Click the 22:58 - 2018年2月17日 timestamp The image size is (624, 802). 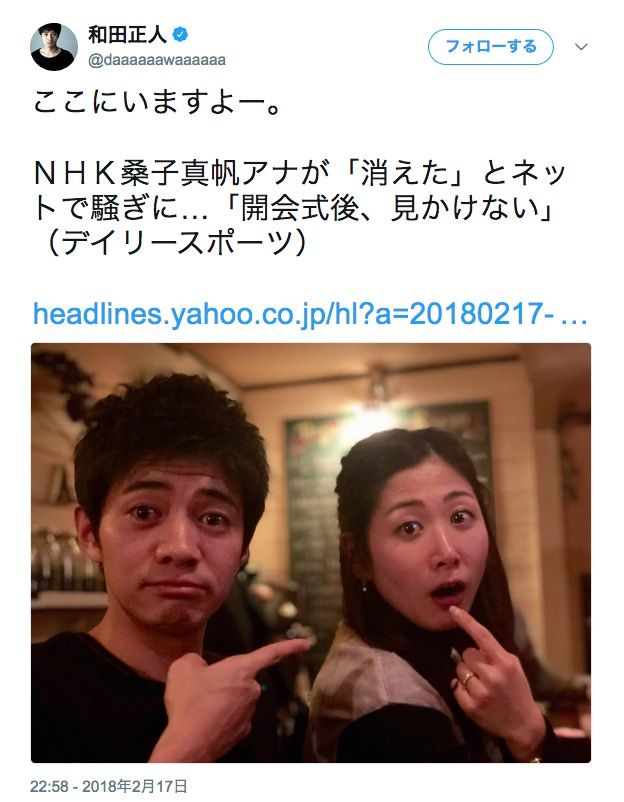(x=108, y=786)
